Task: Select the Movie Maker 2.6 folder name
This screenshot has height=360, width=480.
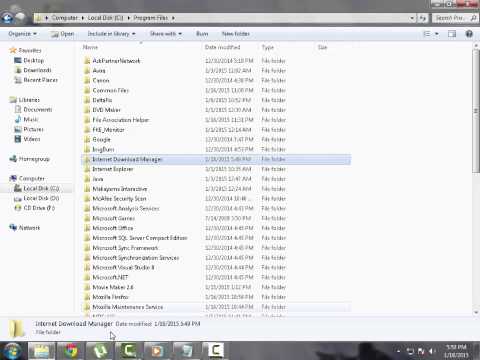Action: [x=113, y=287]
